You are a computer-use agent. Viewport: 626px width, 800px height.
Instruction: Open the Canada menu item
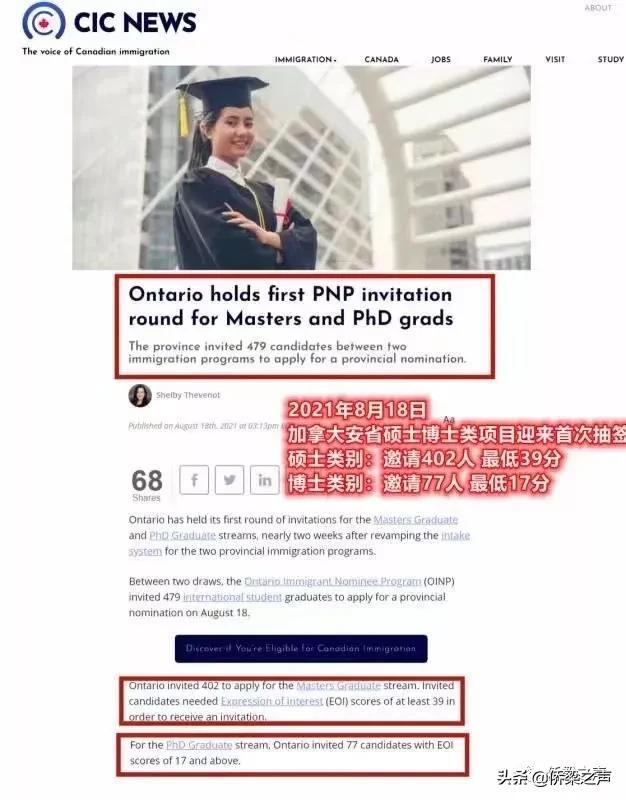(x=382, y=59)
